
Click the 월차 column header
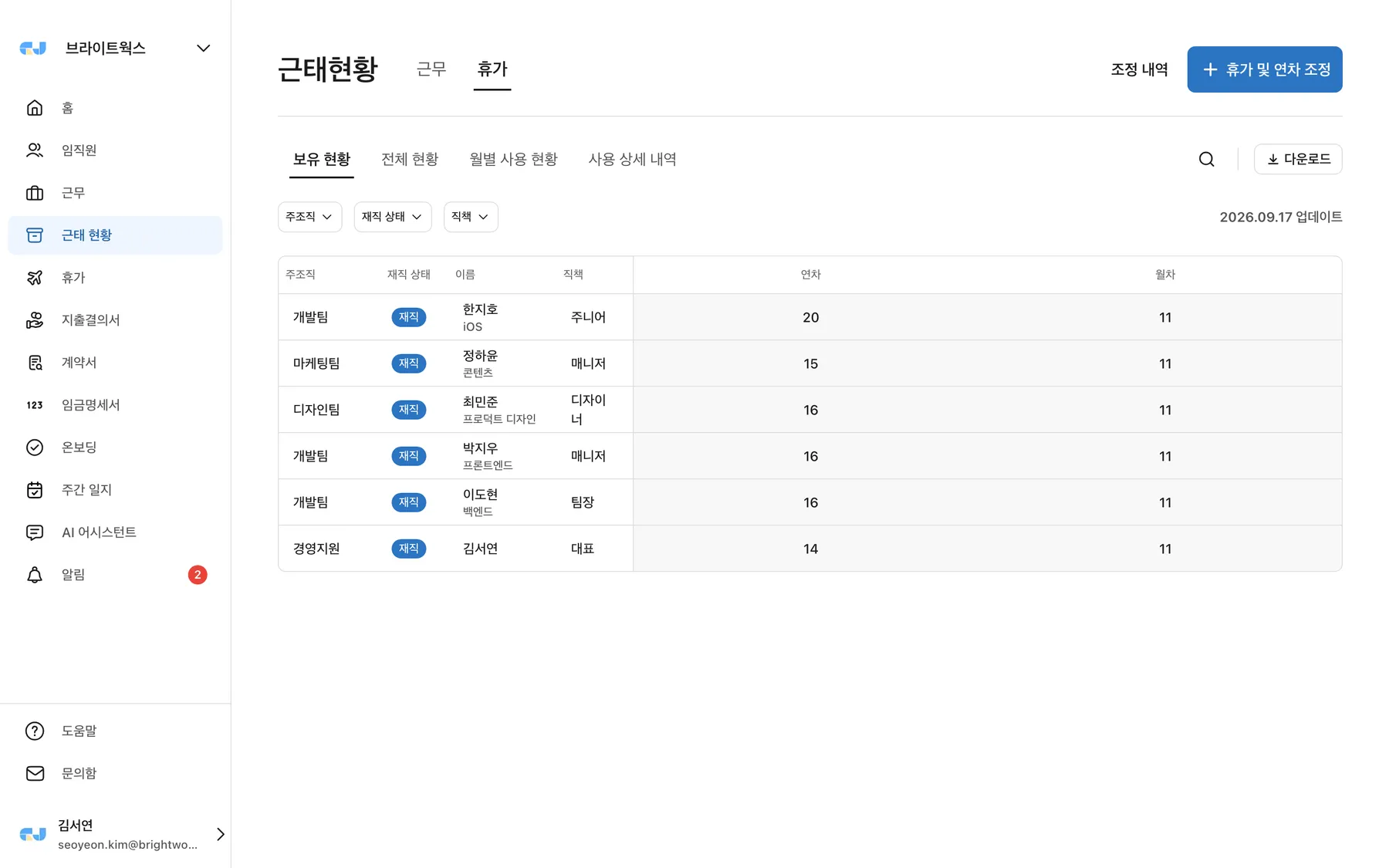[x=1165, y=275]
